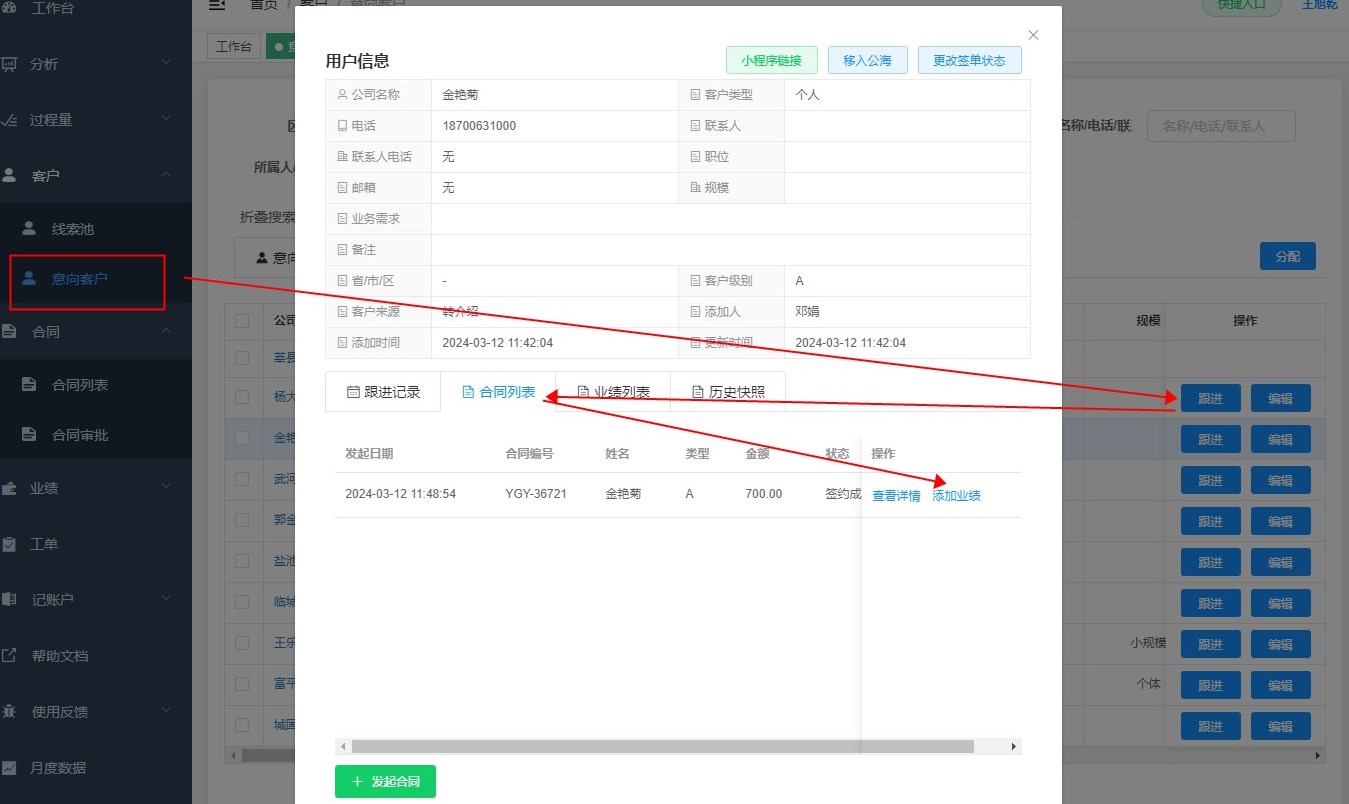The width and height of the screenshot is (1349, 804).
Task: Toggle the select-all checkbox in table header
Action: click(x=242, y=321)
